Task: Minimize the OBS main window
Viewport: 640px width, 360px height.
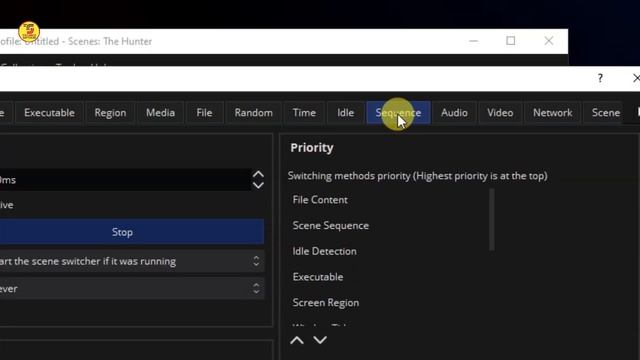Action: tap(473, 41)
